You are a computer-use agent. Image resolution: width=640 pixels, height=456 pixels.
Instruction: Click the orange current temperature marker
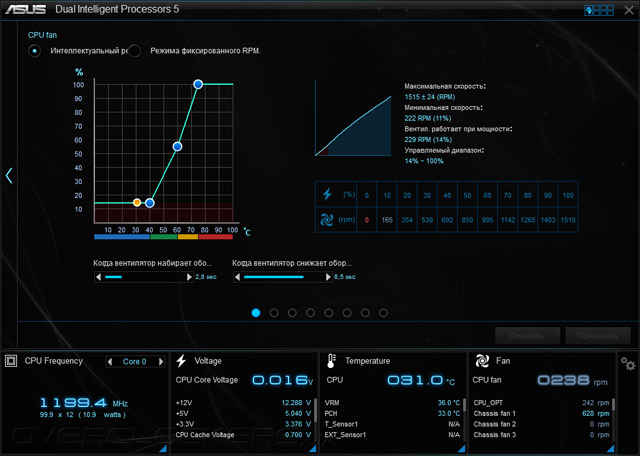point(137,202)
